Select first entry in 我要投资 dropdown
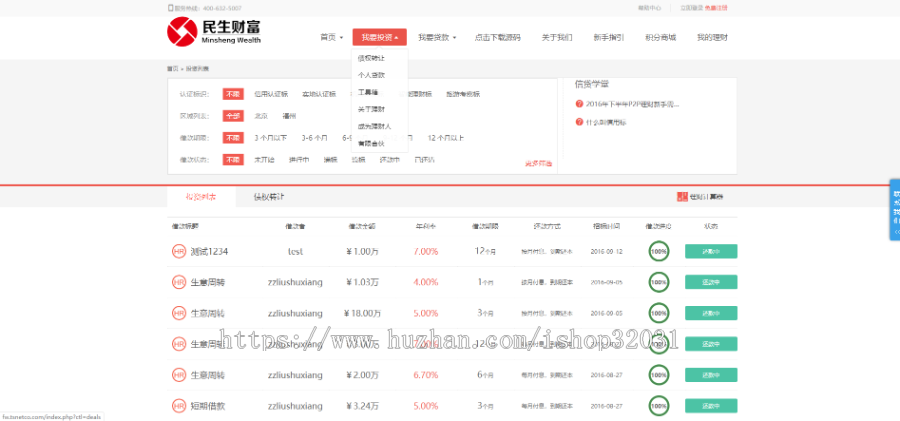Image resolution: width=900 pixels, height=421 pixels. coord(371,58)
